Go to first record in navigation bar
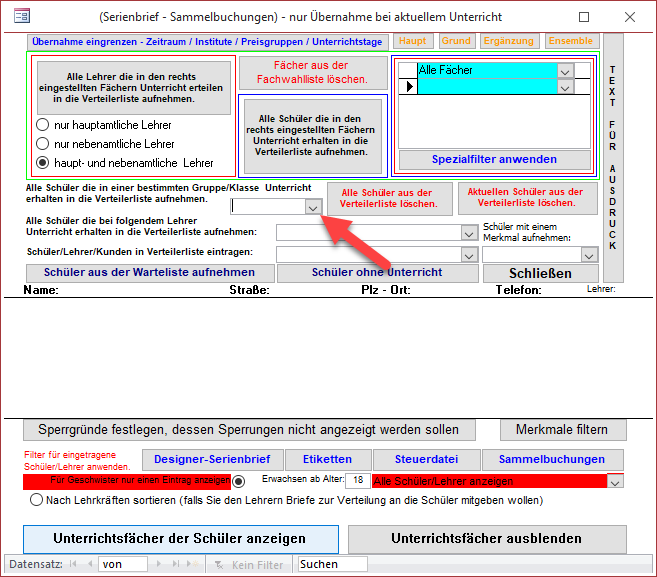Image resolution: width=657 pixels, height=577 pixels. (74, 564)
